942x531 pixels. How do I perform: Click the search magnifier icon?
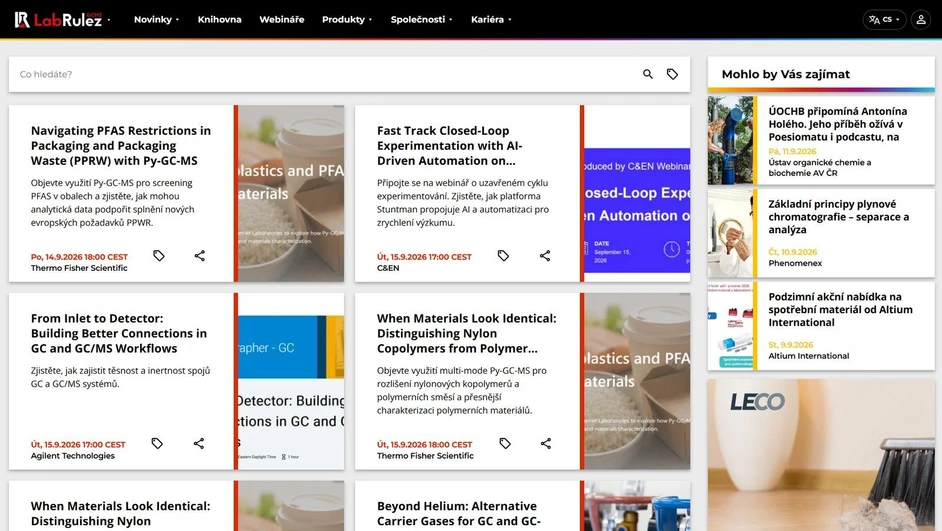pos(648,74)
